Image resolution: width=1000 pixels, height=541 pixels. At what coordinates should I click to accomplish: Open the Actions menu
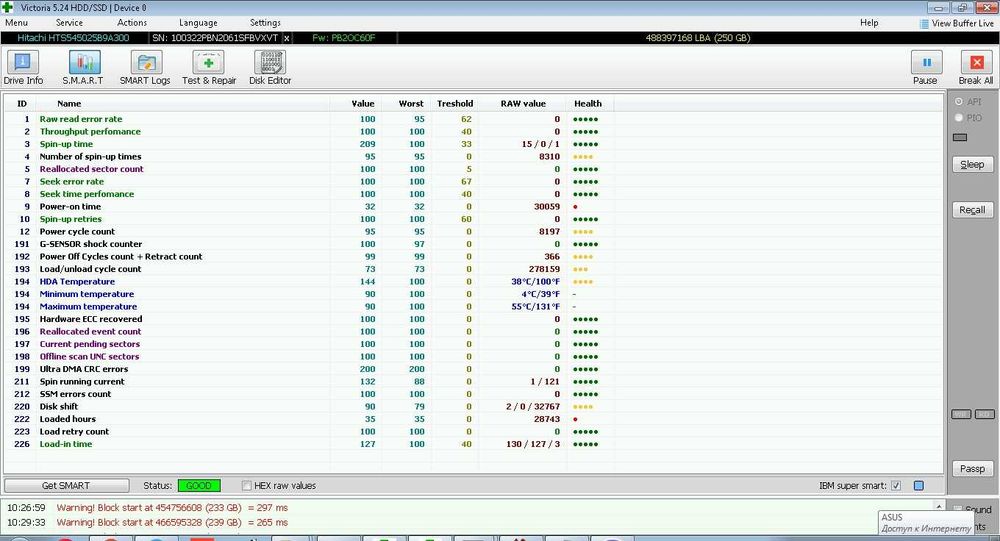(132, 22)
